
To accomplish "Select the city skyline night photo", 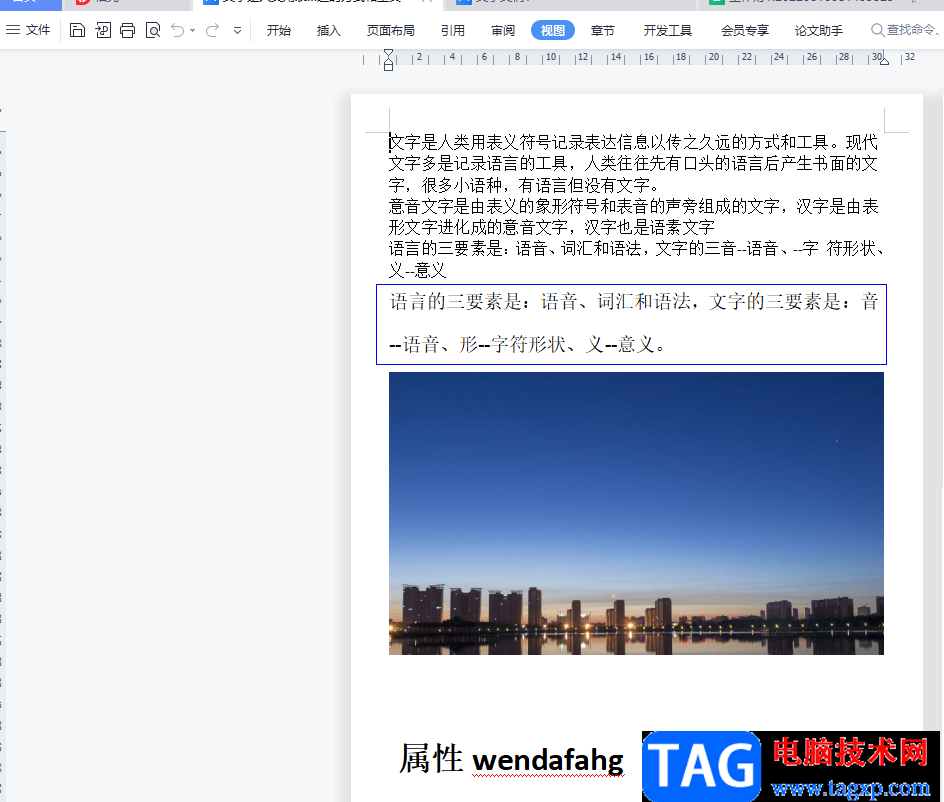I will click(x=636, y=513).
